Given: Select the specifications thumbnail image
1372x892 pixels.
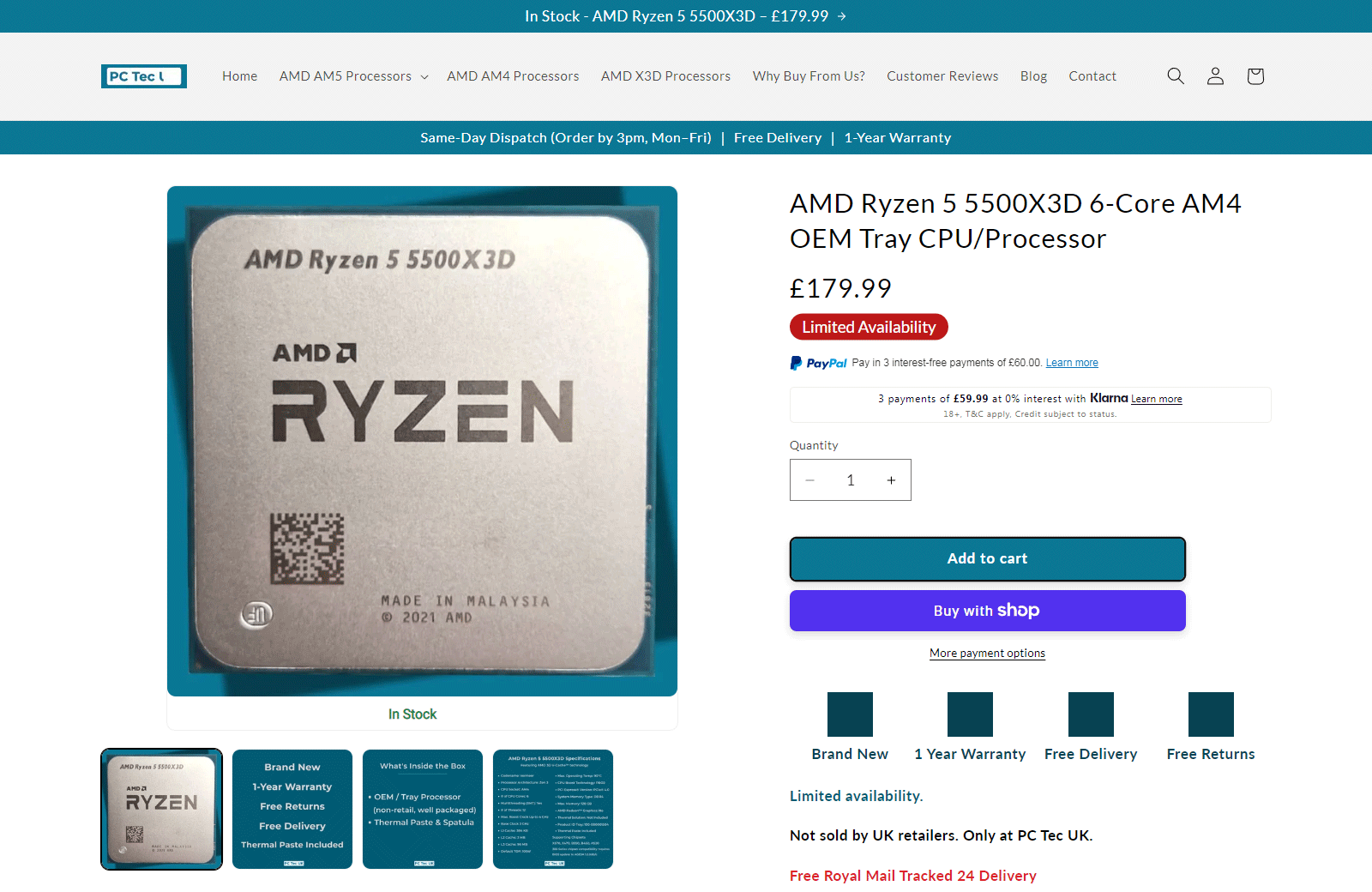Looking at the screenshot, I should (553, 809).
